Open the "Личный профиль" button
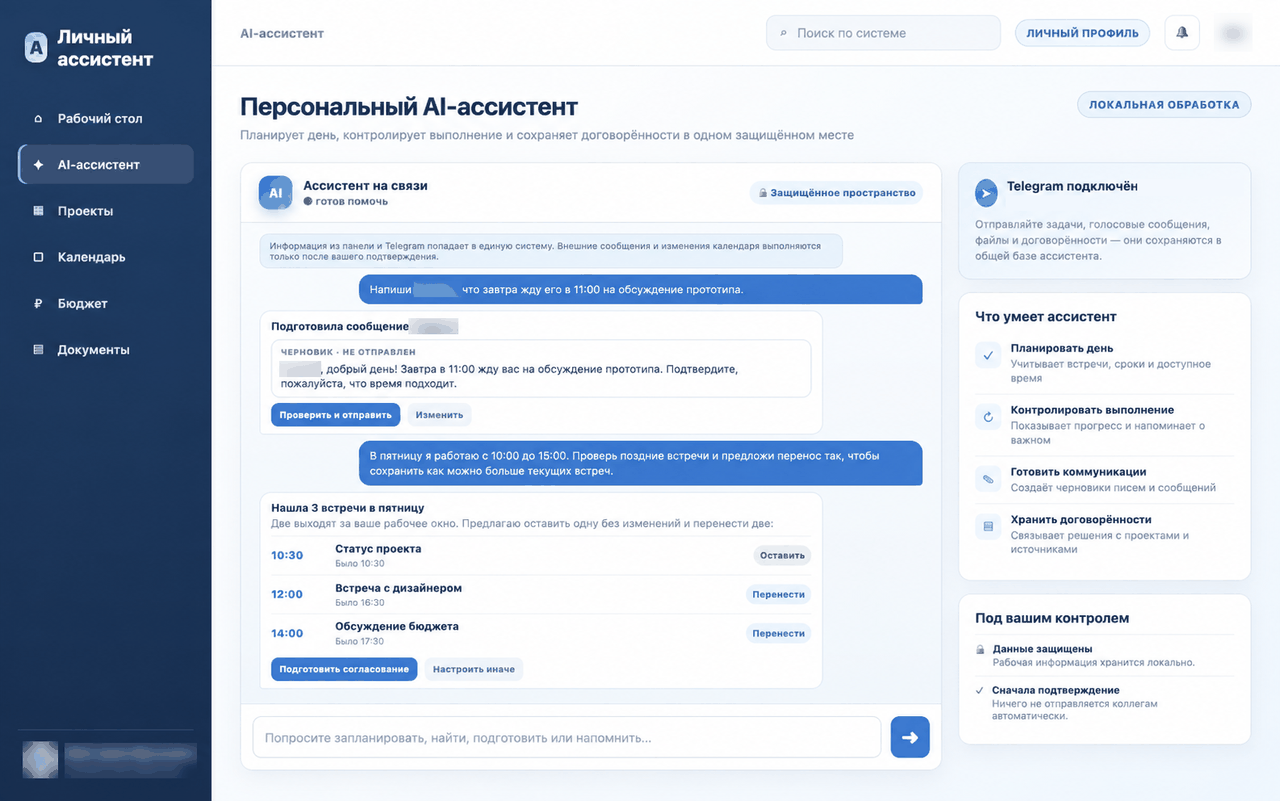1280x801 pixels. (1083, 33)
